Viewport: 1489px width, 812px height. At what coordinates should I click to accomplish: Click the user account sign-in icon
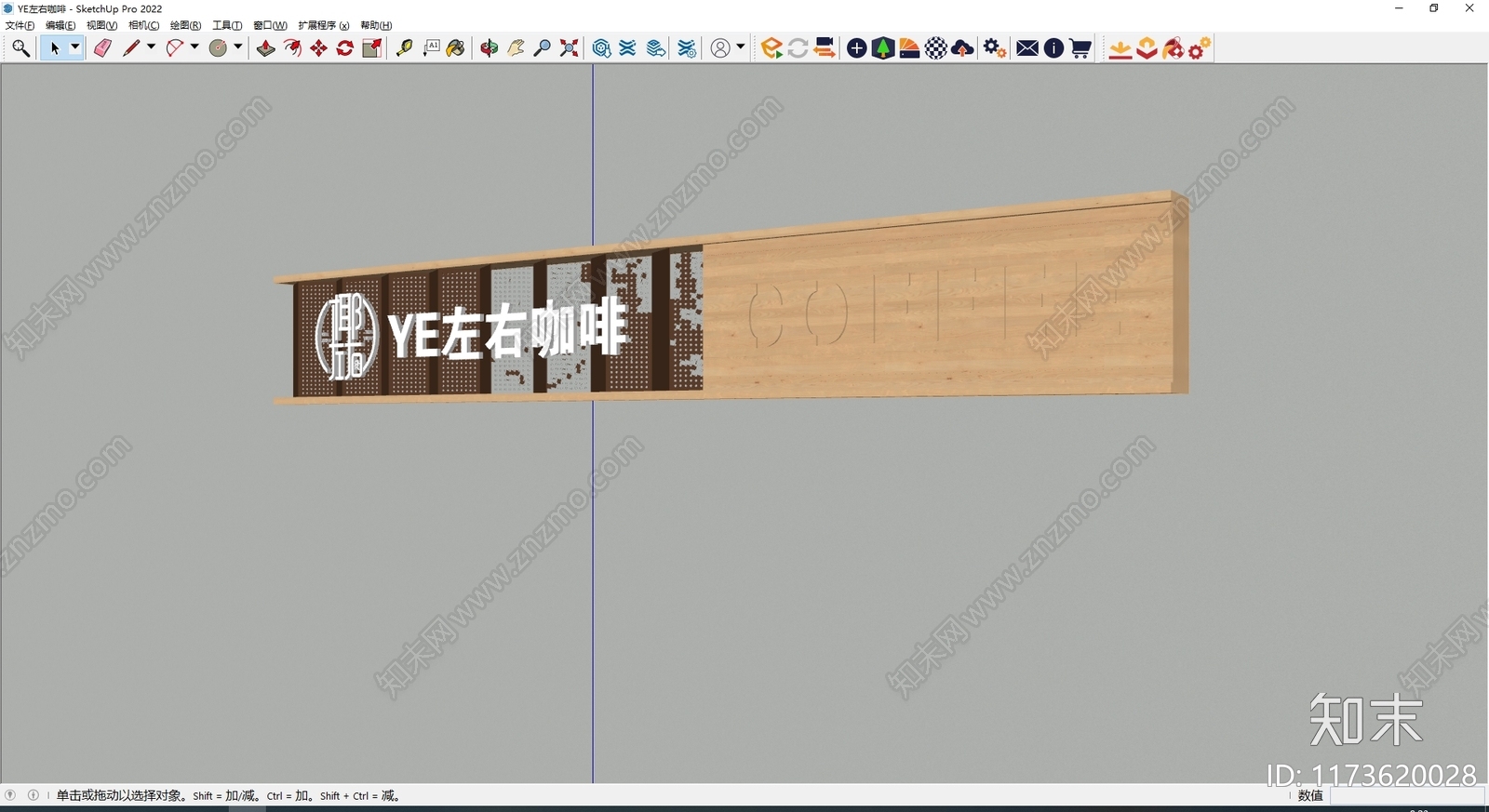click(x=720, y=48)
